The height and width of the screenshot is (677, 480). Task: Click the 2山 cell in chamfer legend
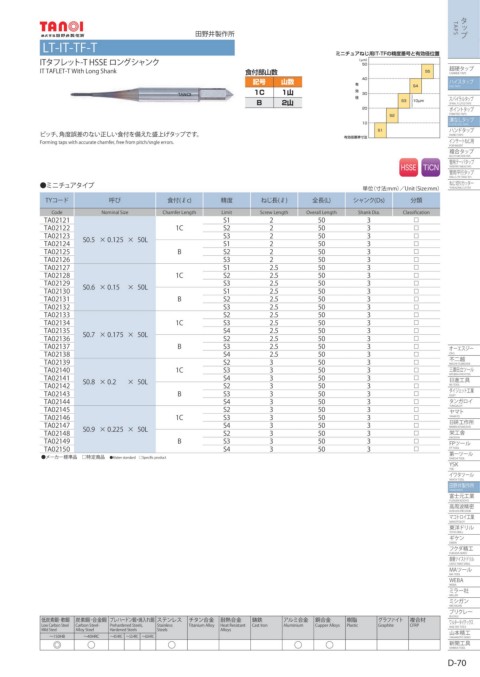pyautogui.click(x=287, y=103)
